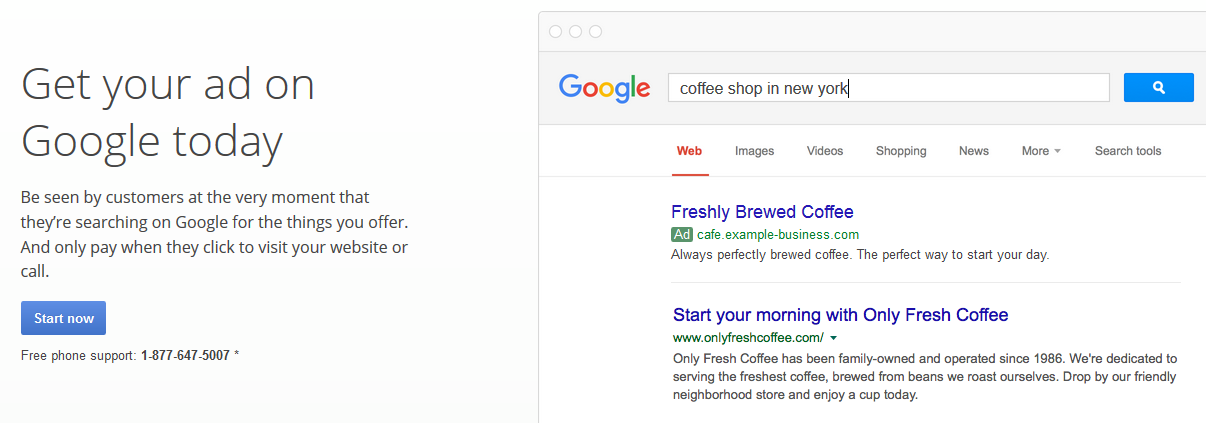Switch to the Images tab

[755, 151]
